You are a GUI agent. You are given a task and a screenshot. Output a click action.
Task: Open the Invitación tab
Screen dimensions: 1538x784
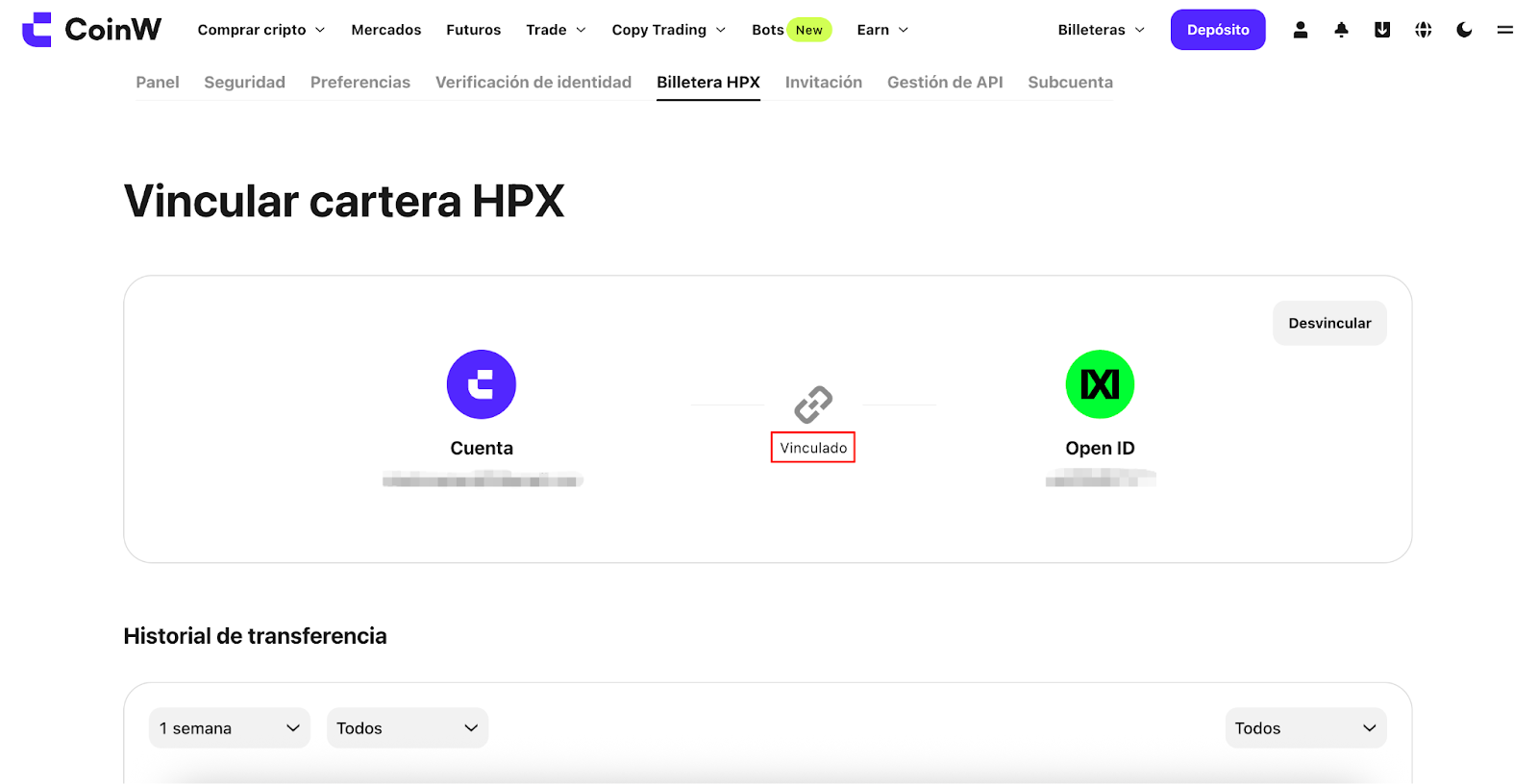point(824,83)
